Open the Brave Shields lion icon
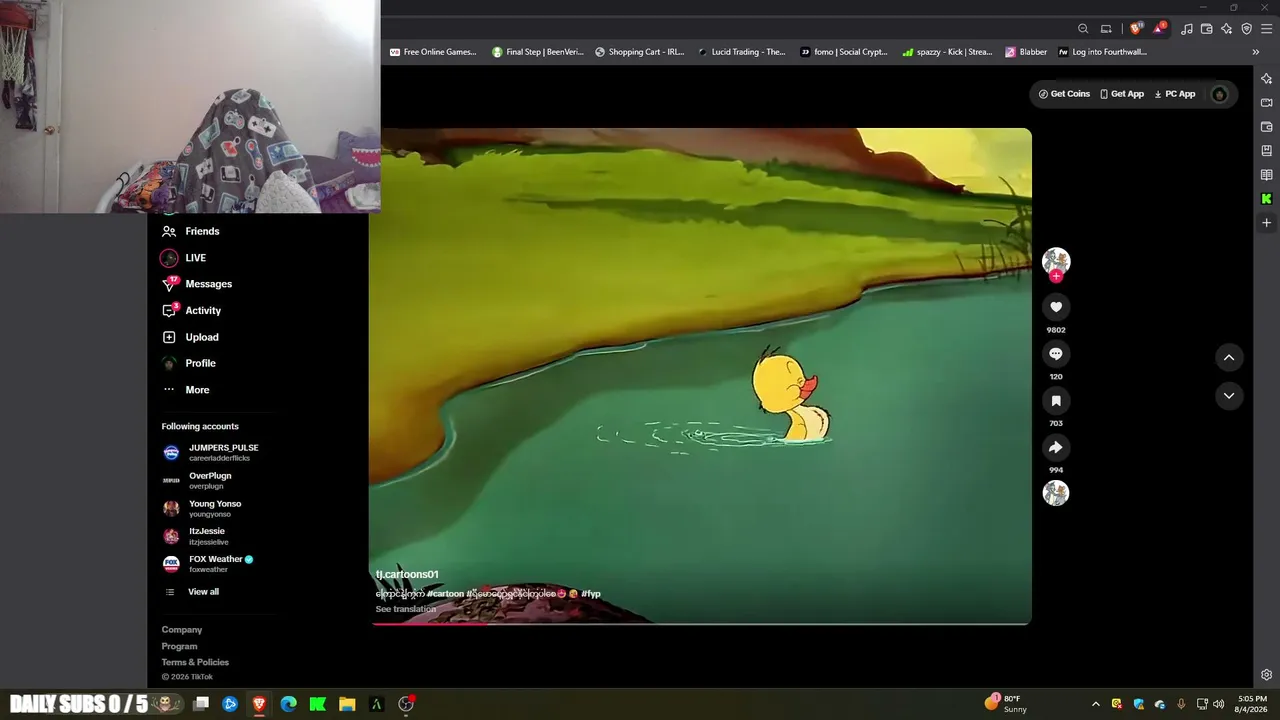Viewport: 1280px width, 720px height. coord(1135,29)
